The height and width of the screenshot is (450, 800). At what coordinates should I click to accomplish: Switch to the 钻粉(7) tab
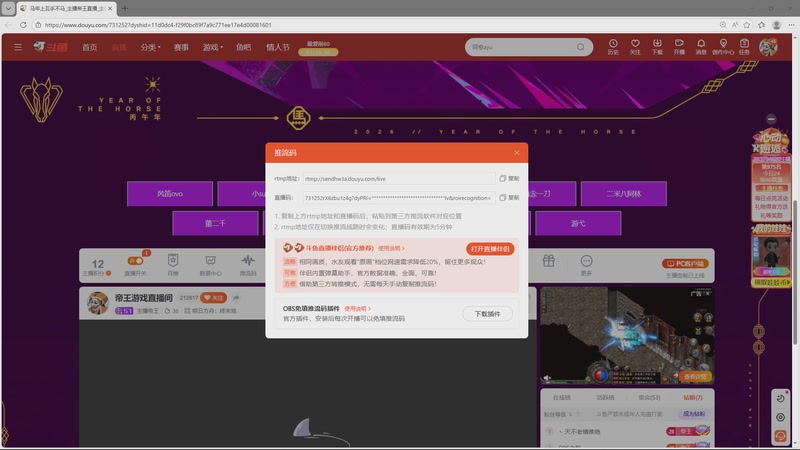tap(692, 397)
